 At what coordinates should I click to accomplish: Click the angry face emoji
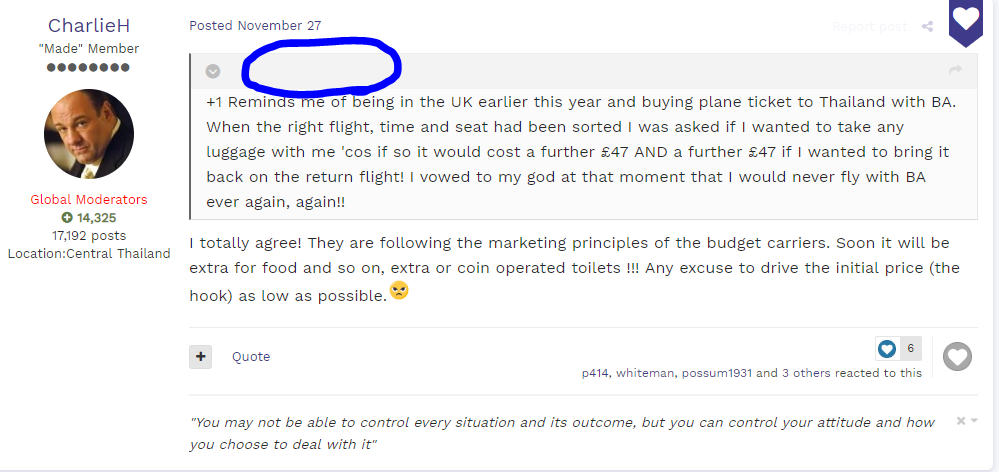(x=399, y=291)
